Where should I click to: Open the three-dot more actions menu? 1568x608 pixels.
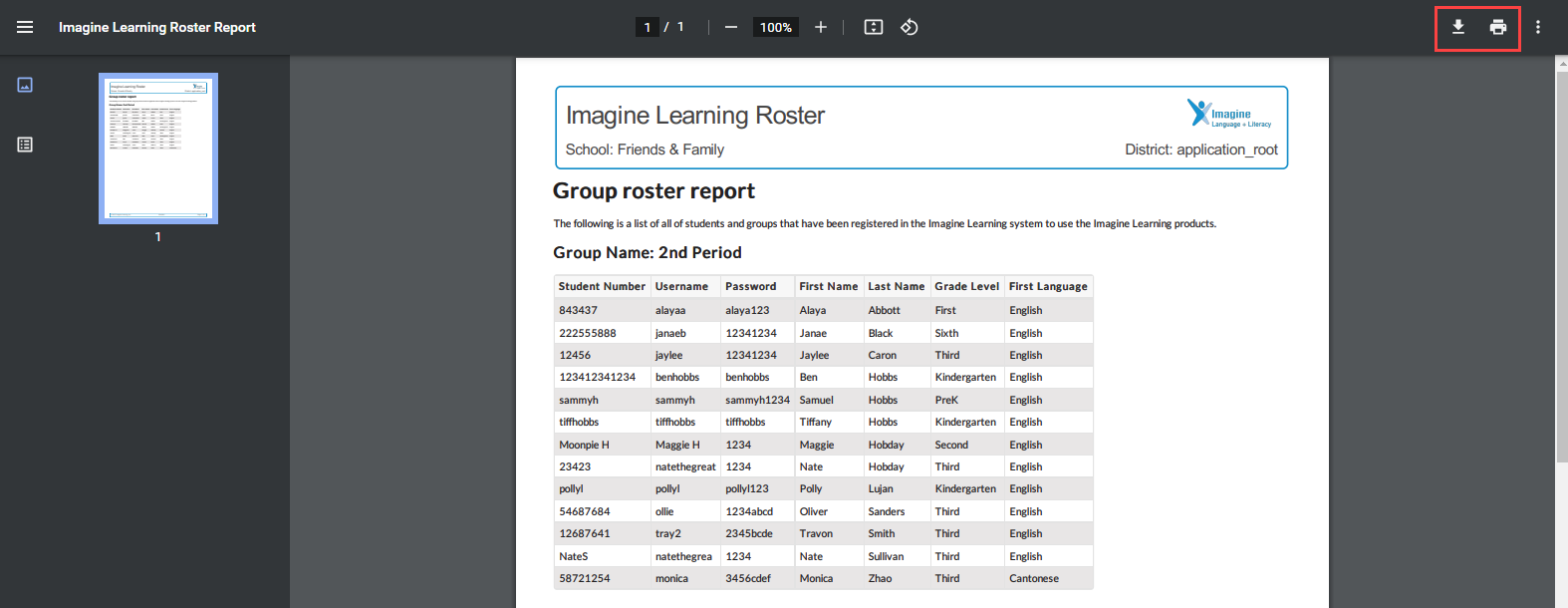point(1538,27)
